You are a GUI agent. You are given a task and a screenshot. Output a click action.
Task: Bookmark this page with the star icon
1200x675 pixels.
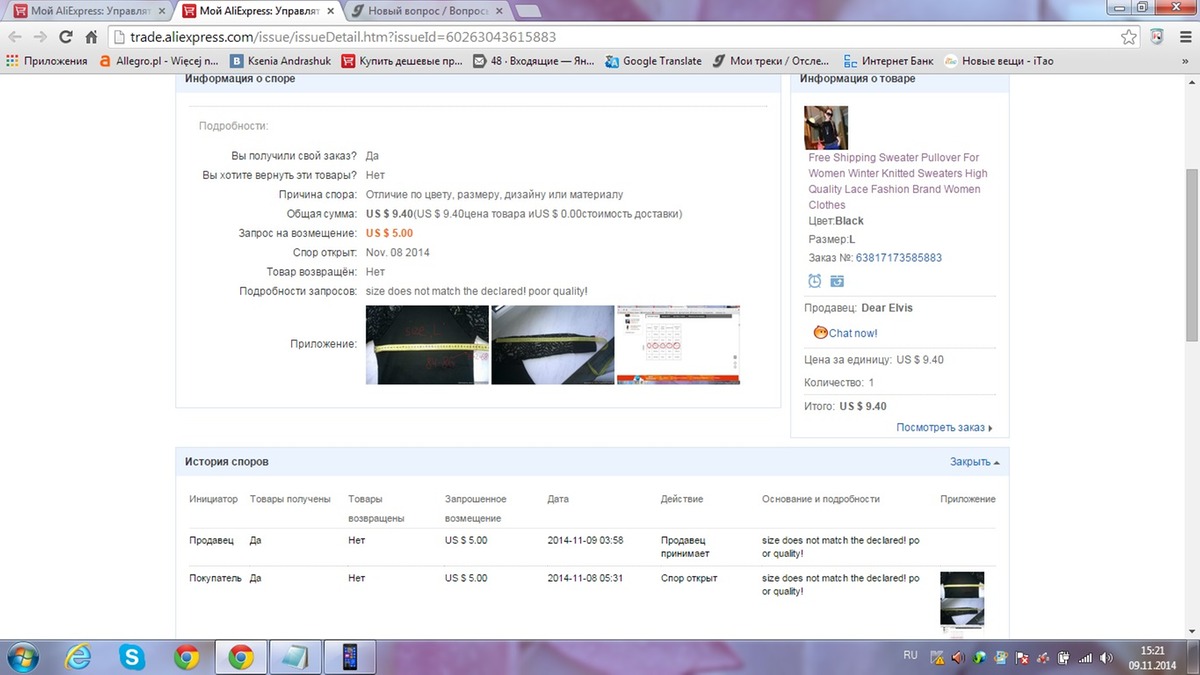pyautogui.click(x=1129, y=37)
